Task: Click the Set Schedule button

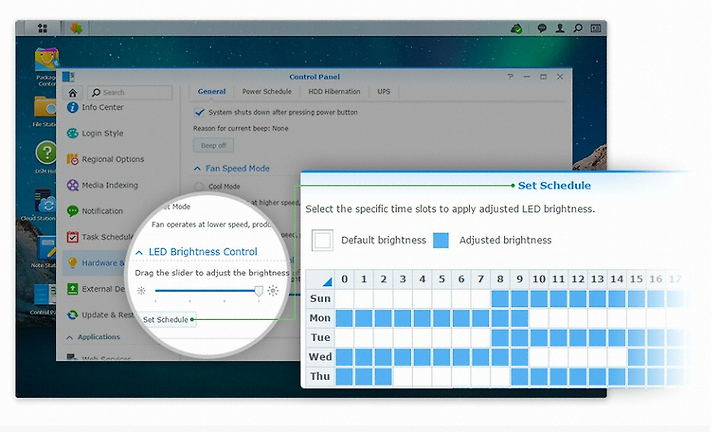Action: click(166, 320)
